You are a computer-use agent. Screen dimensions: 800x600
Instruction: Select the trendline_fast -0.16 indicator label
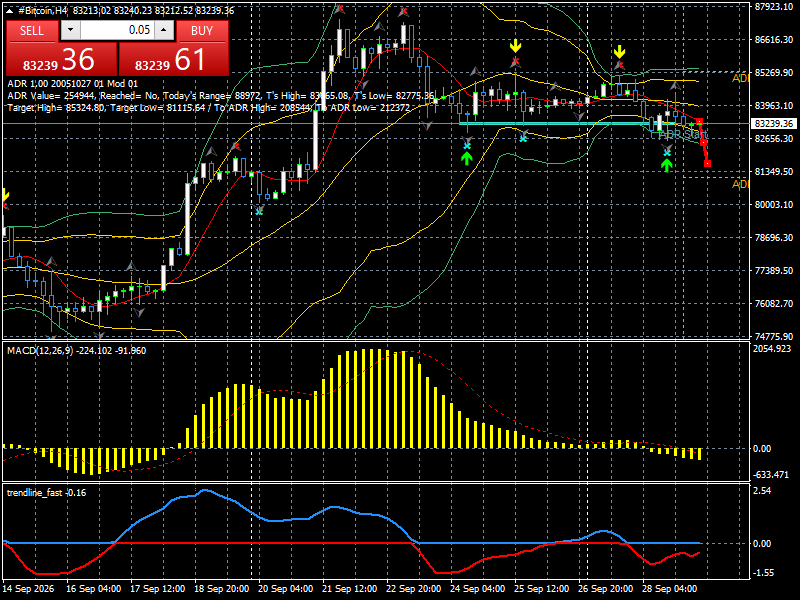point(46,493)
